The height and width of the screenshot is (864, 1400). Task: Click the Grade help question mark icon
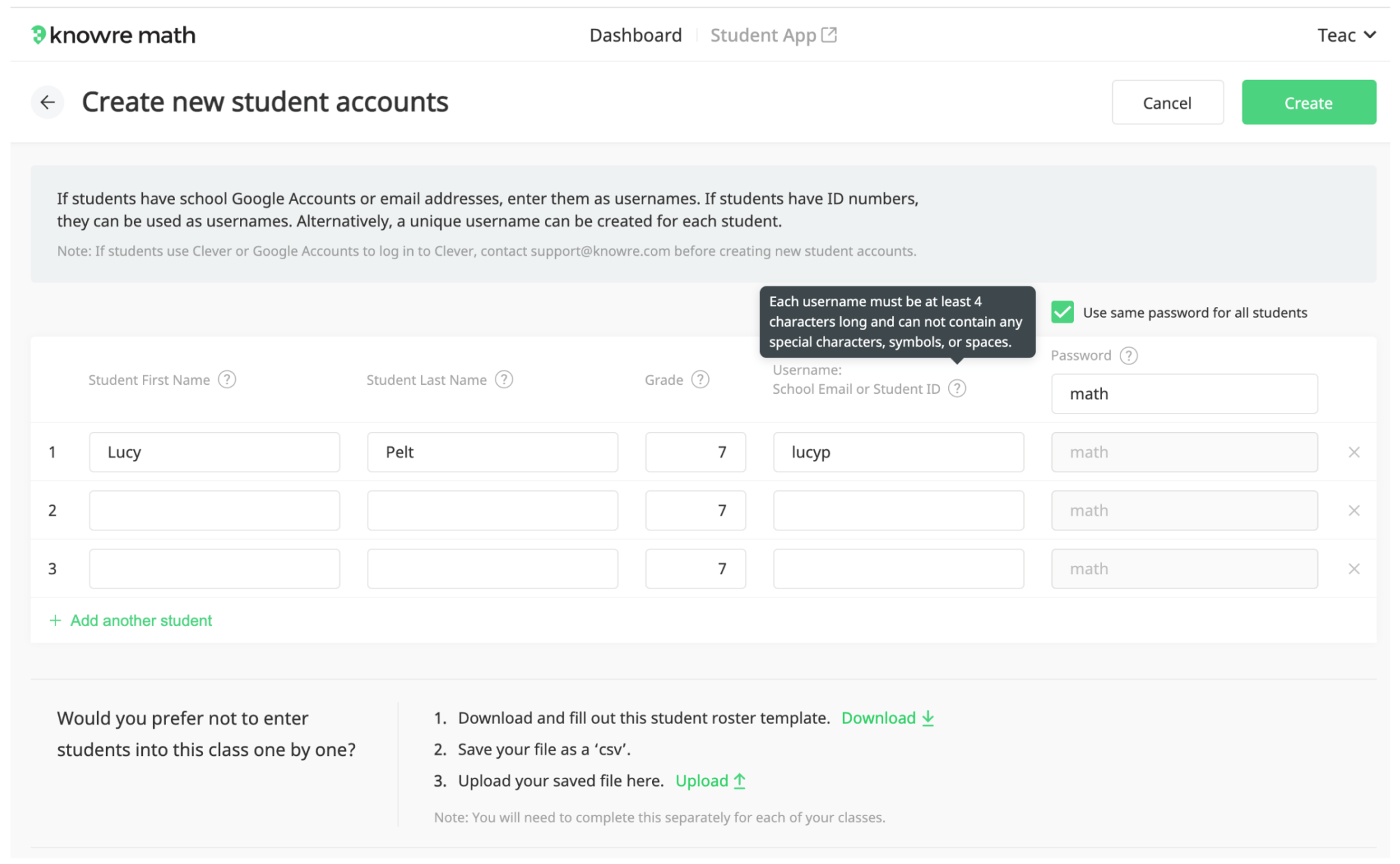(700, 379)
